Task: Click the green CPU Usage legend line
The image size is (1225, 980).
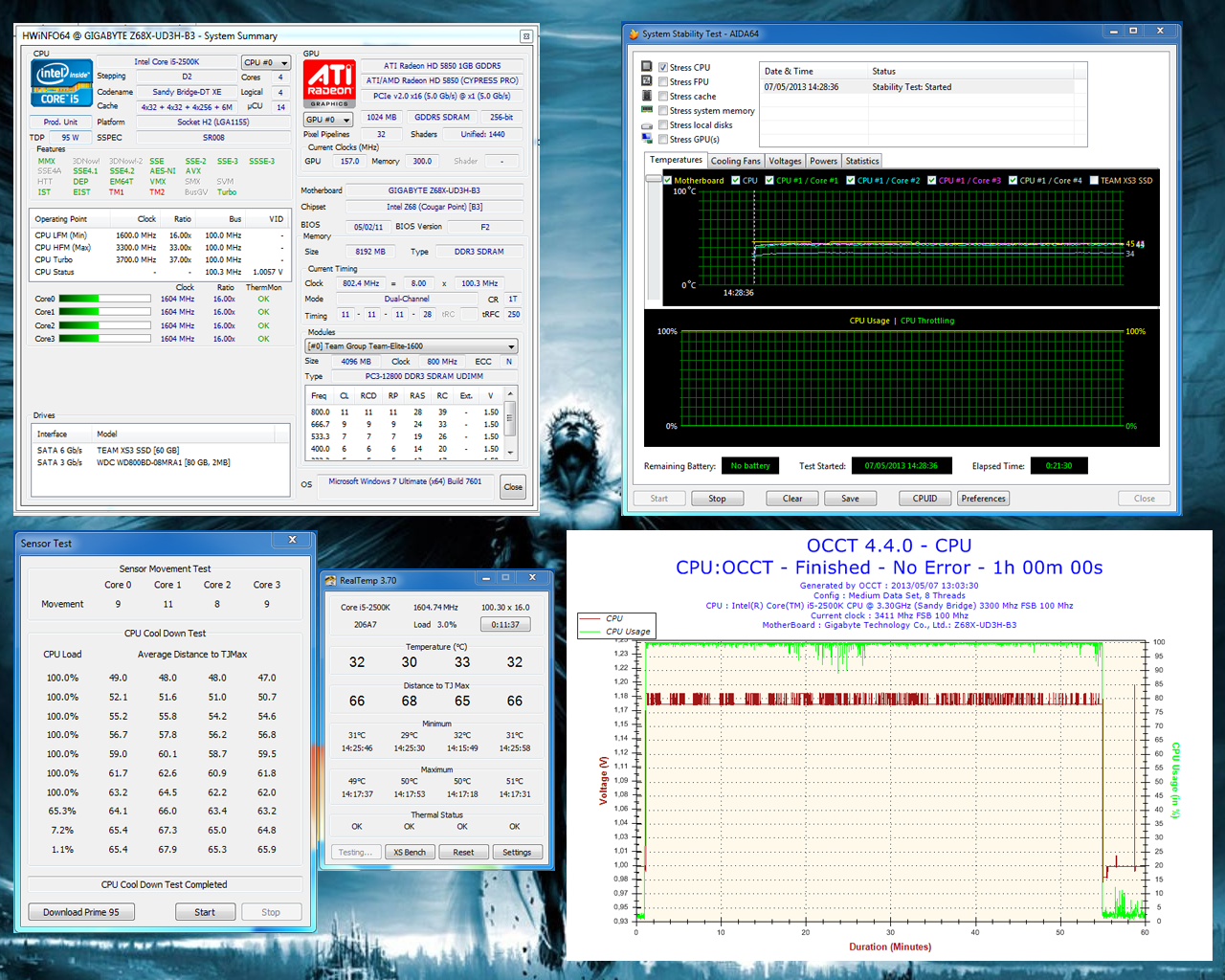Action: pyautogui.click(x=590, y=632)
